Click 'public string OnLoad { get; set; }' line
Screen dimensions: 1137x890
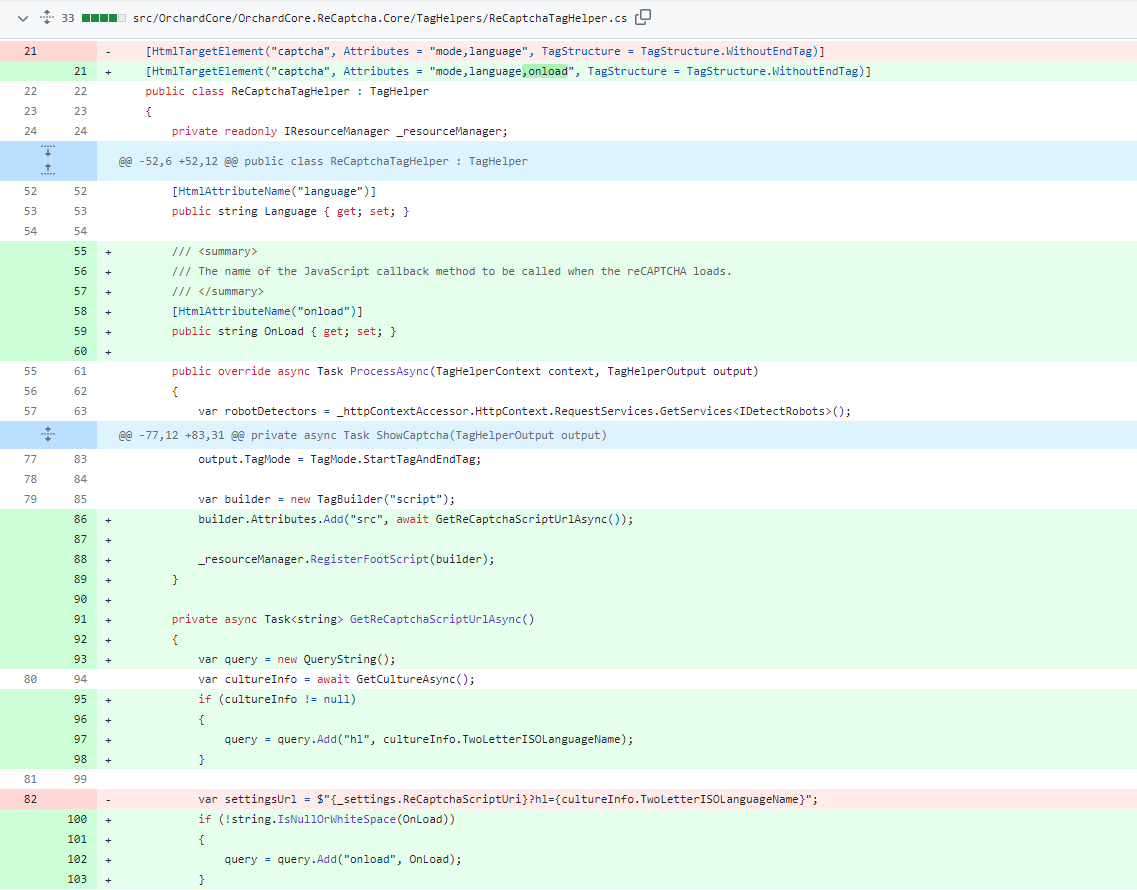(x=284, y=331)
